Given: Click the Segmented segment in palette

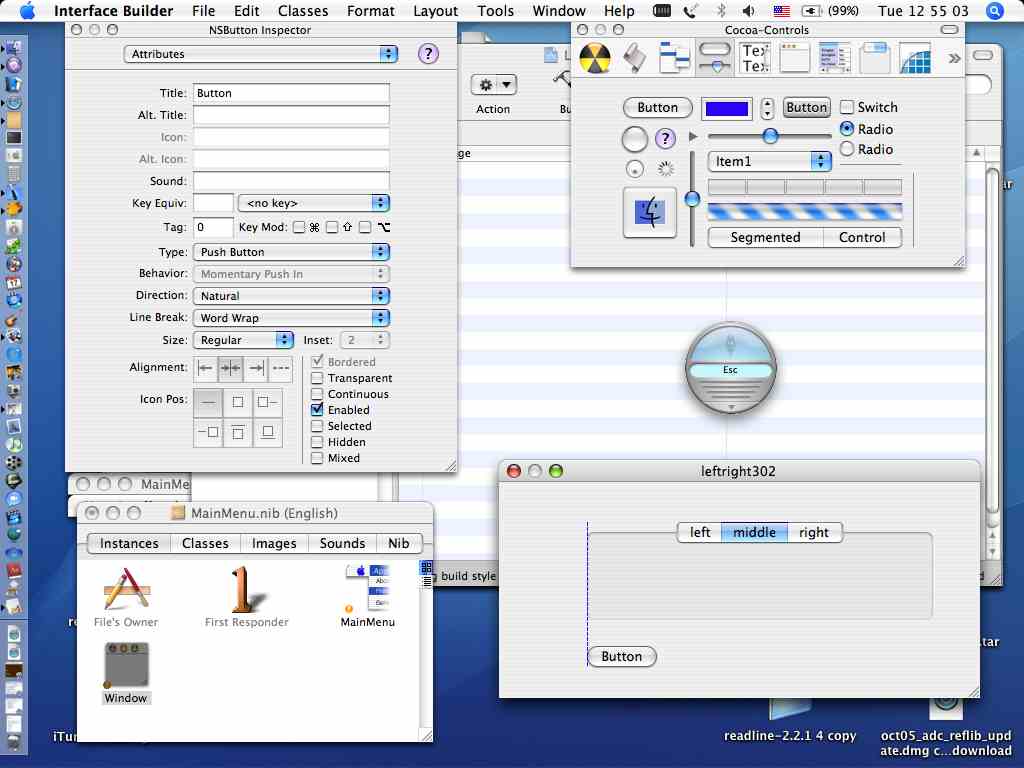Looking at the screenshot, I should coord(765,237).
